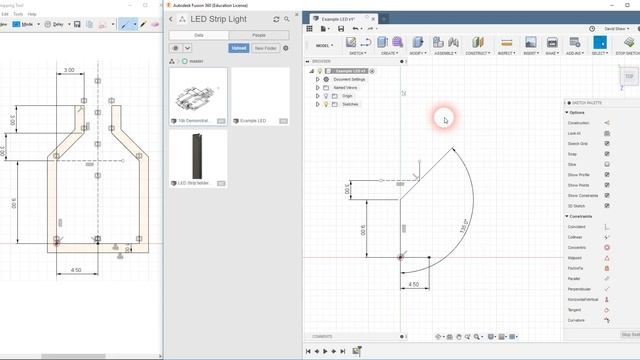Viewport: 640px width, 360px height.
Task: Toggle the Sketch Grid checkbox
Action: pos(607,144)
